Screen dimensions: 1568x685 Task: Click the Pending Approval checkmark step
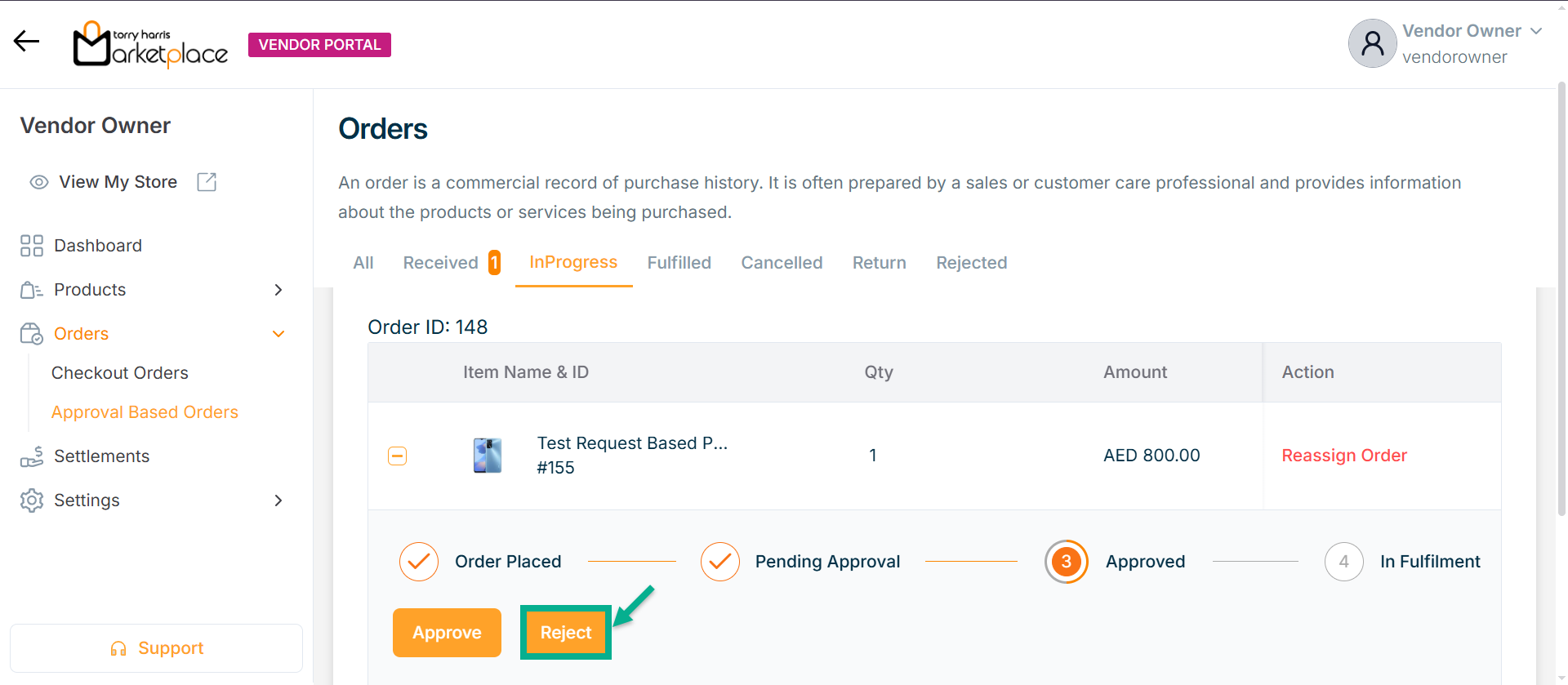[720, 562]
